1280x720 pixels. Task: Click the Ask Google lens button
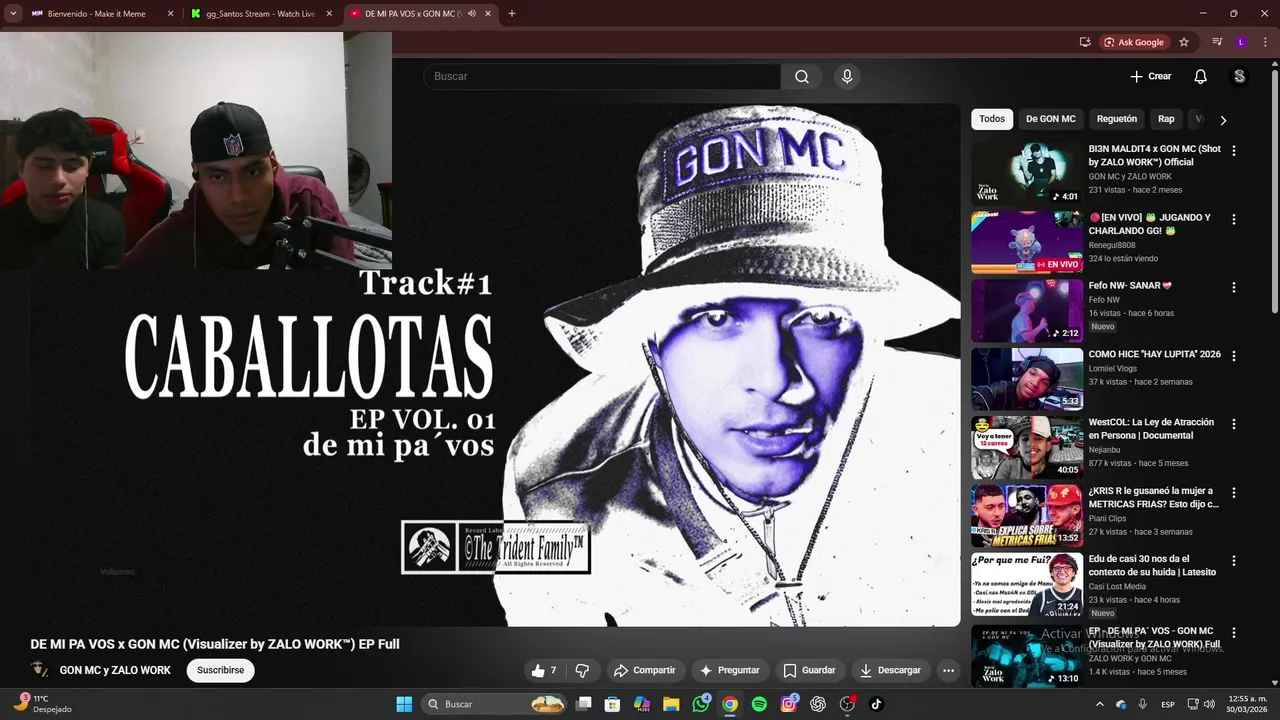click(1134, 42)
